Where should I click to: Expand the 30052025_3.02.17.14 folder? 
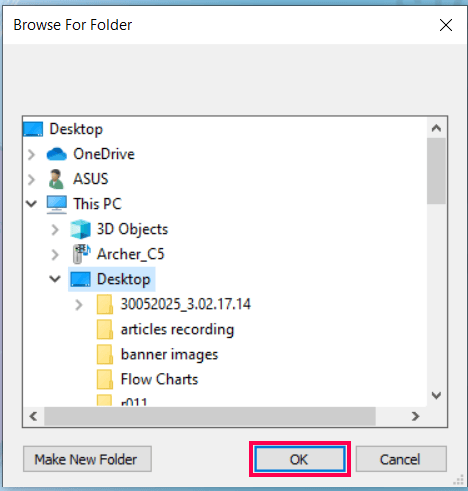(79, 305)
